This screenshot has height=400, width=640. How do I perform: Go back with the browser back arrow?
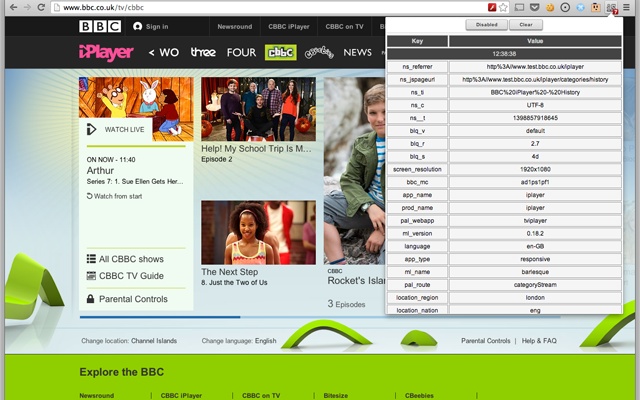(x=13, y=7)
